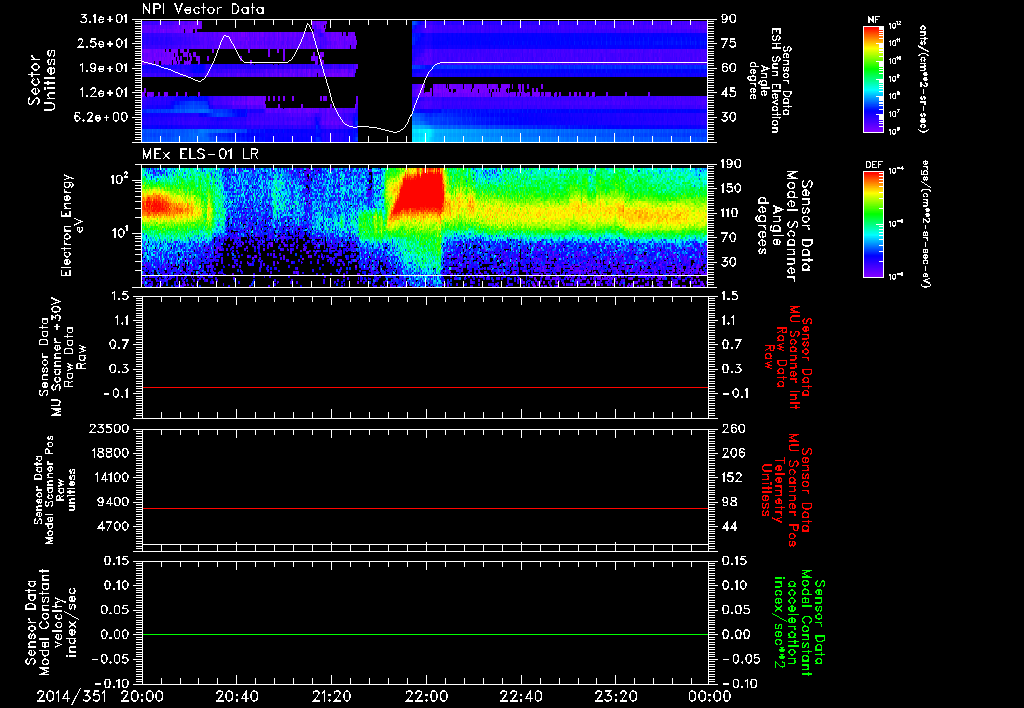Click the red 'MU Scanner Init Raw Data' label
This screenshot has height=708, width=1024.
pos(789,356)
